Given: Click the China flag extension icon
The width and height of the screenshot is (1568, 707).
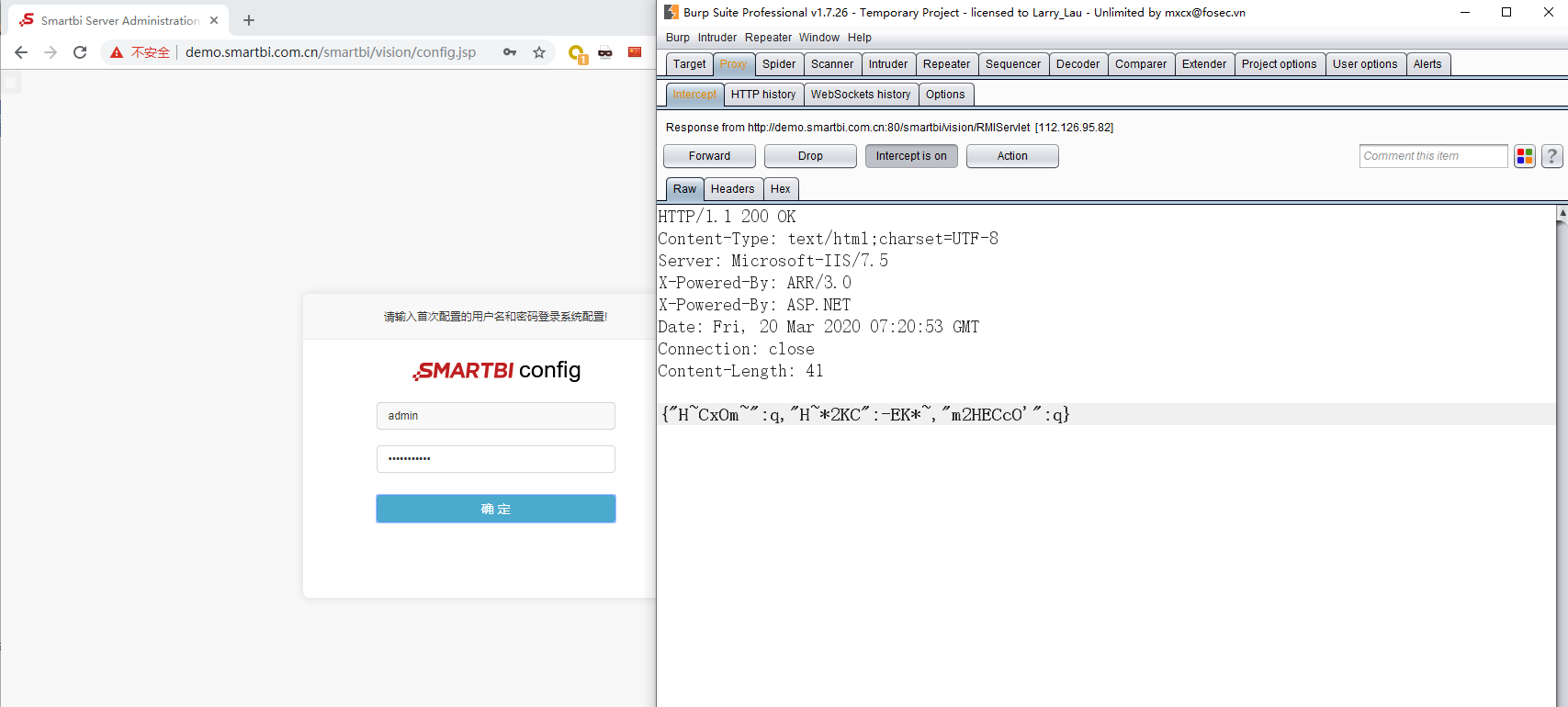Looking at the screenshot, I should (x=635, y=52).
